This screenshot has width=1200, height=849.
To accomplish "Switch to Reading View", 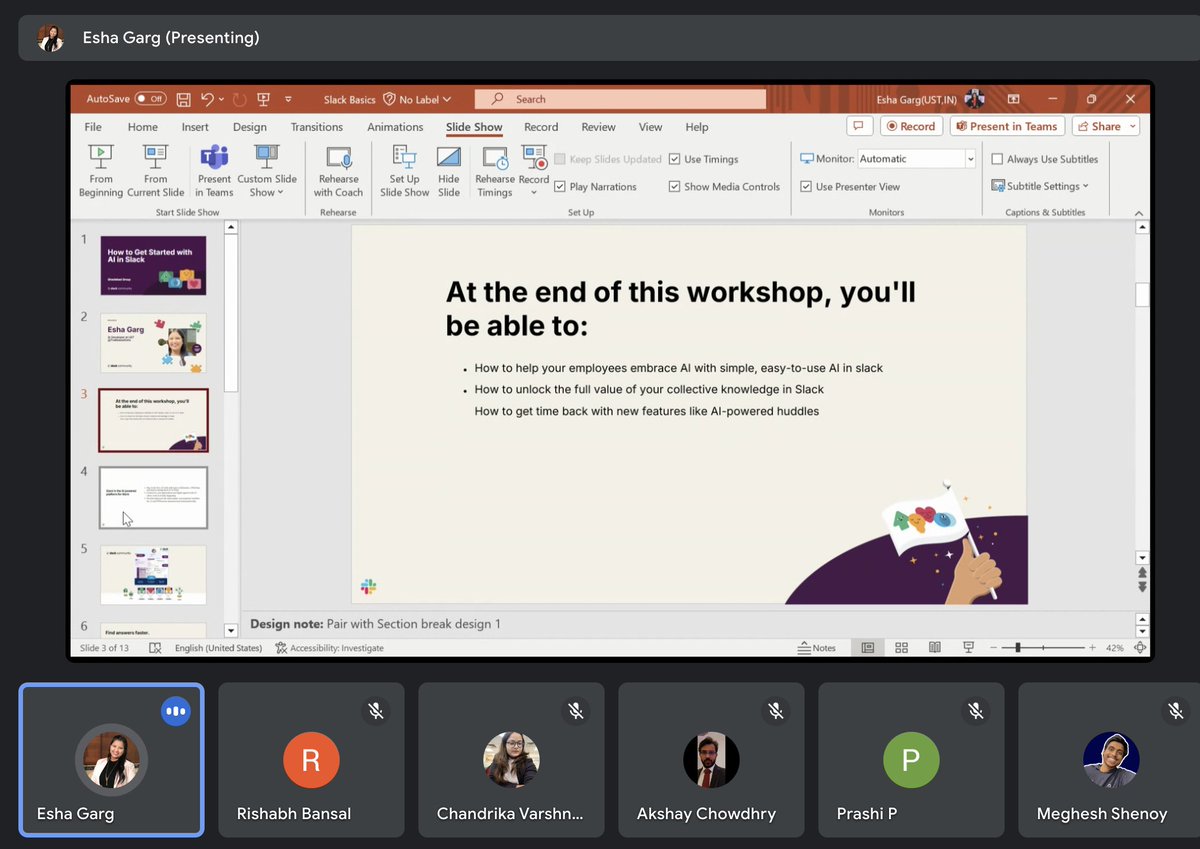I will pos(934,648).
